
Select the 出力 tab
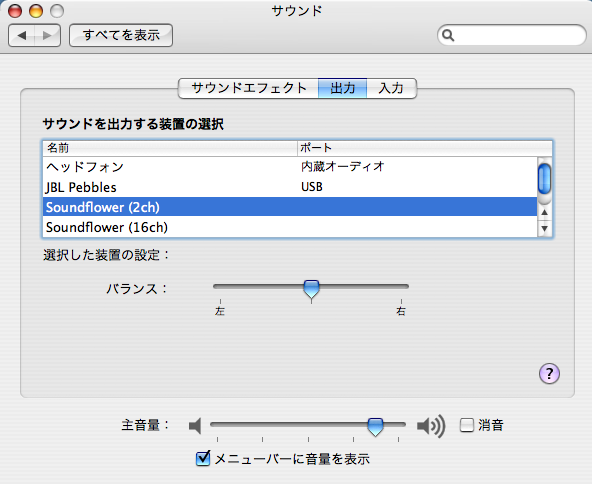(x=342, y=88)
